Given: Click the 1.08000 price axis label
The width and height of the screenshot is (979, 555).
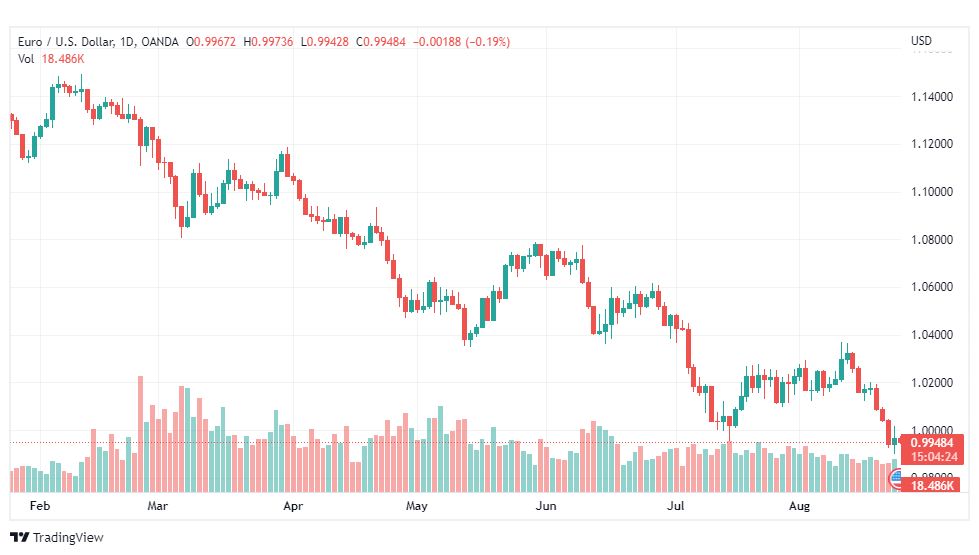Looking at the screenshot, I should click(x=932, y=240).
